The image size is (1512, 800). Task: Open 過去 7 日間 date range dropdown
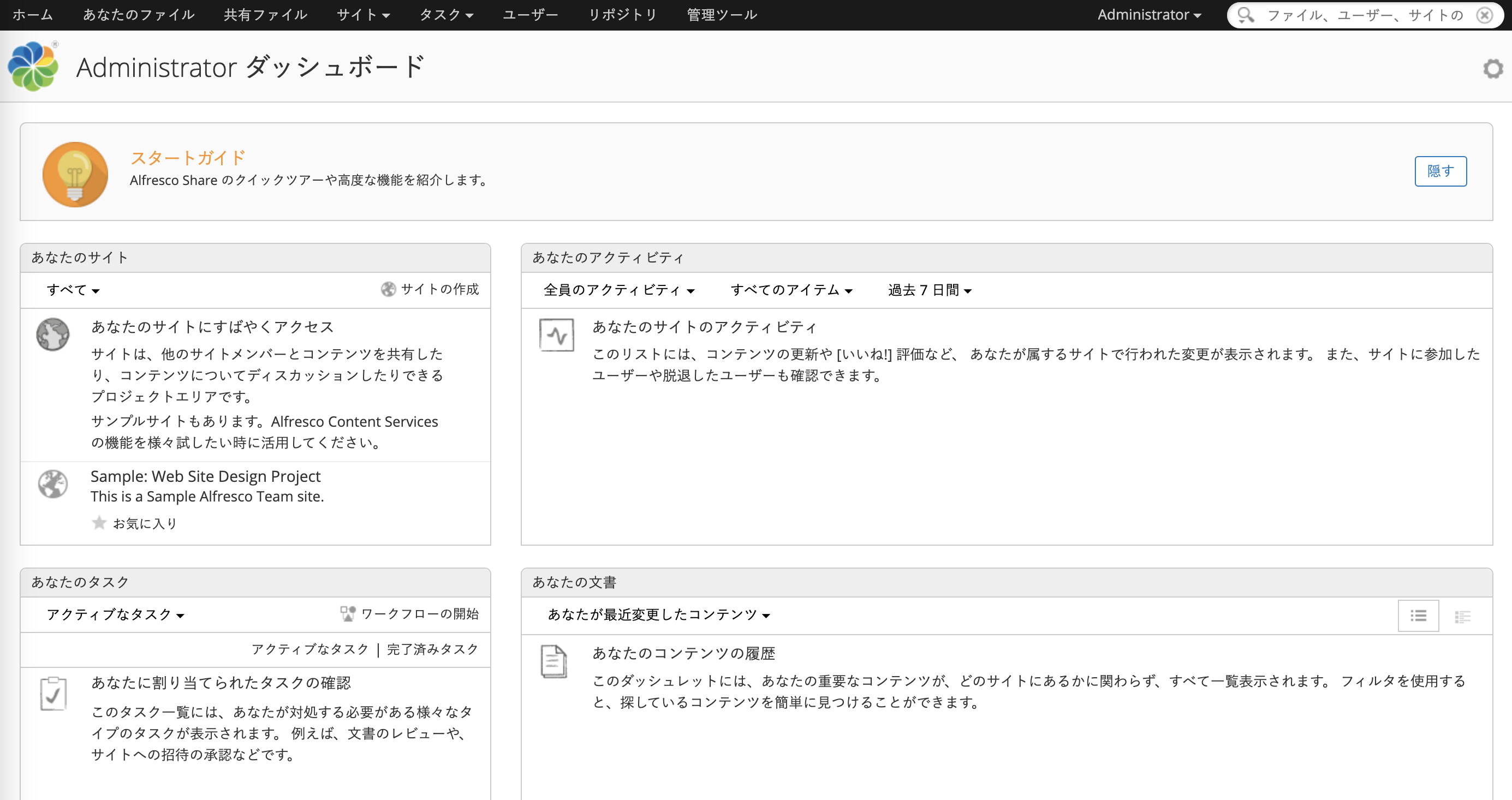pyautogui.click(x=930, y=290)
